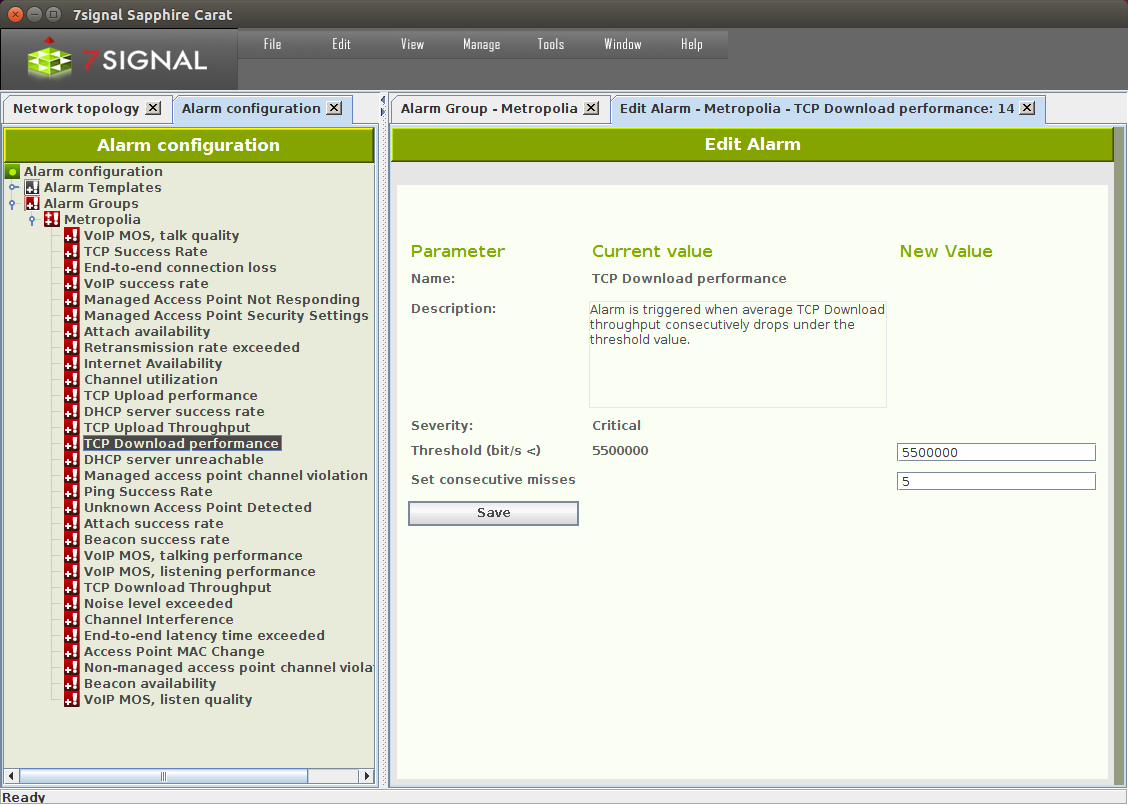This screenshot has height=805, width=1128.
Task: Open the Edit menu
Action: point(341,44)
